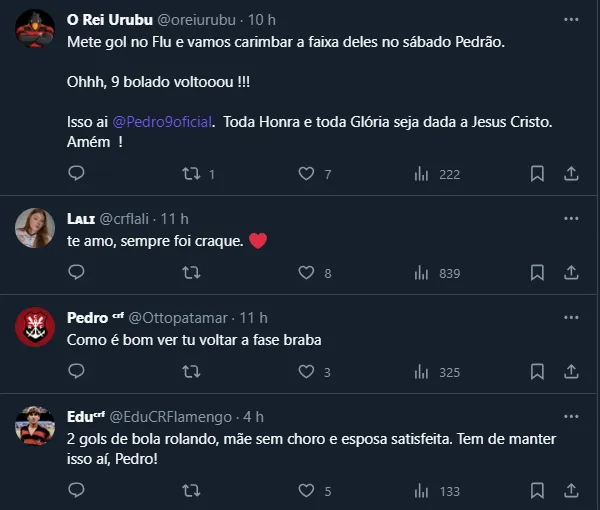600x510 pixels.
Task: Reply to Pedro @Ottopatamar's tweet
Action: tap(76, 372)
